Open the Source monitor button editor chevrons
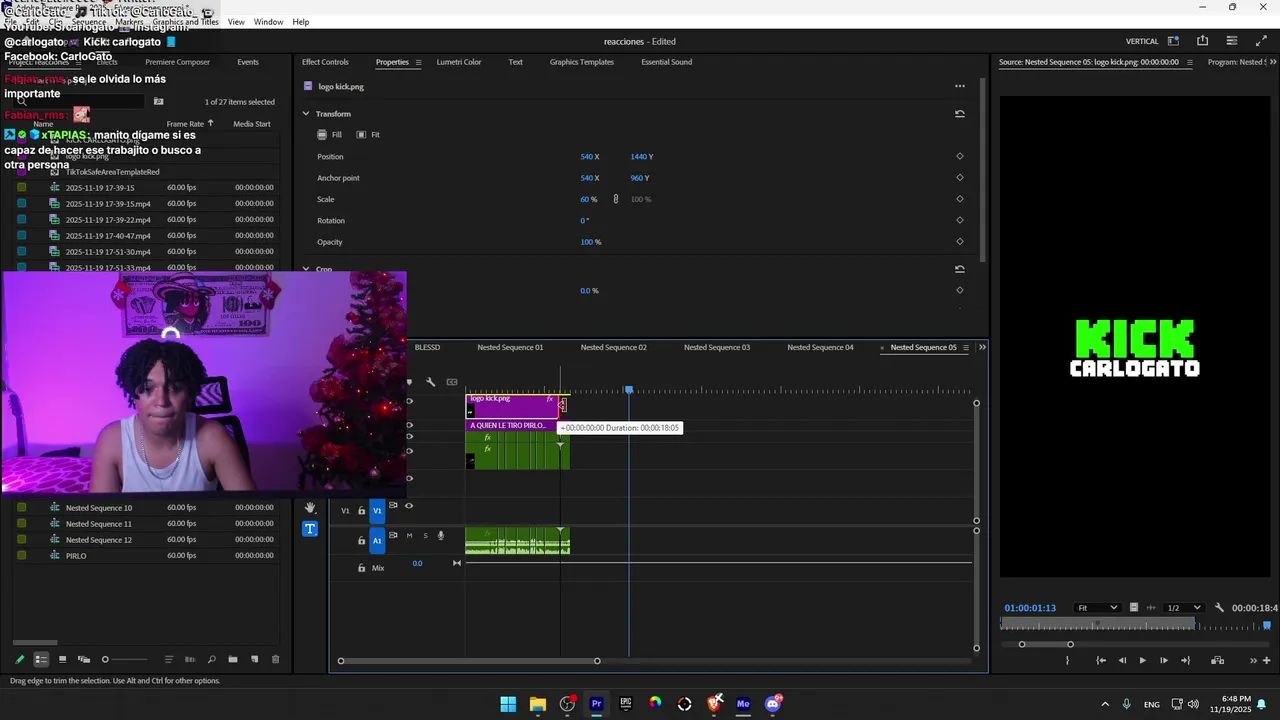Viewport: 1280px width, 720px height. tap(1253, 660)
